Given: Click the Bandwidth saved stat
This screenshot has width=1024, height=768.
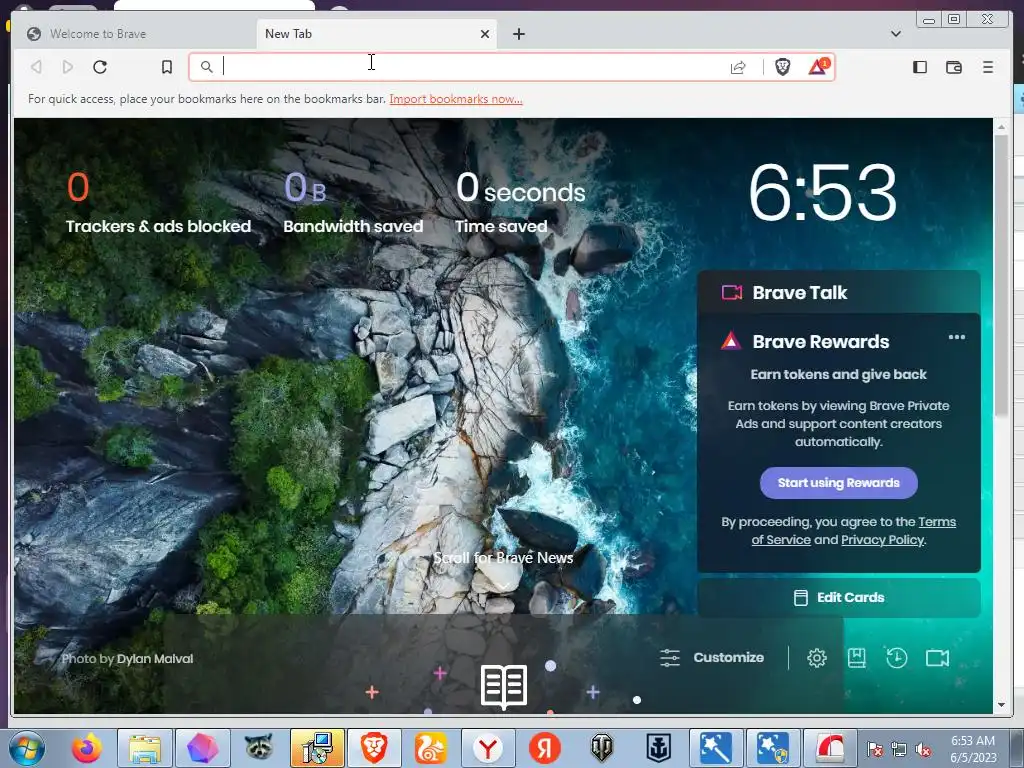Looking at the screenshot, I should [353, 202].
